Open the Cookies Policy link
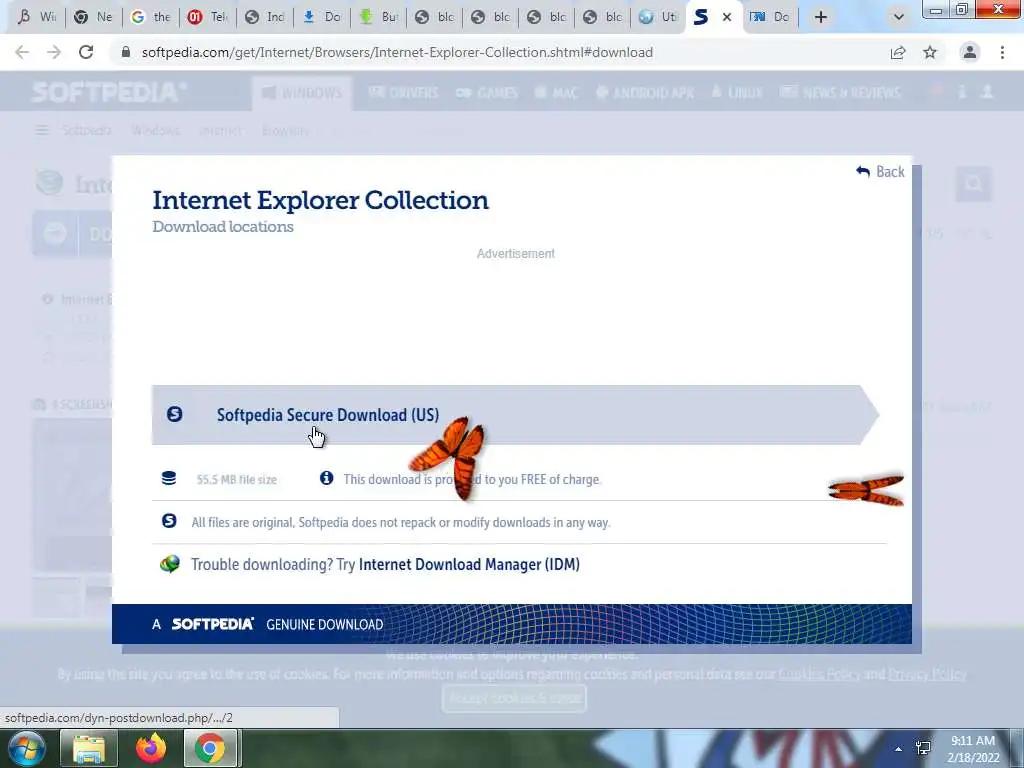This screenshot has height=768, width=1024. point(819,674)
